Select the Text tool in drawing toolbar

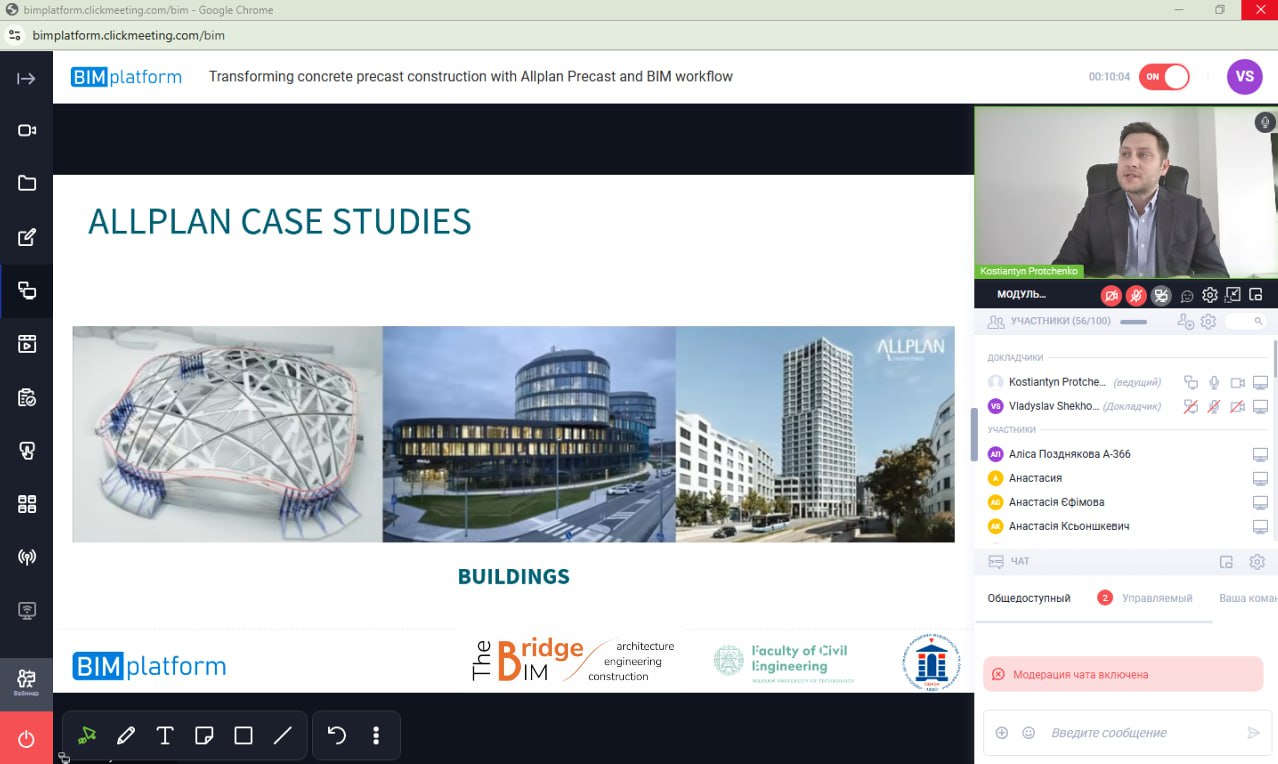click(x=165, y=735)
